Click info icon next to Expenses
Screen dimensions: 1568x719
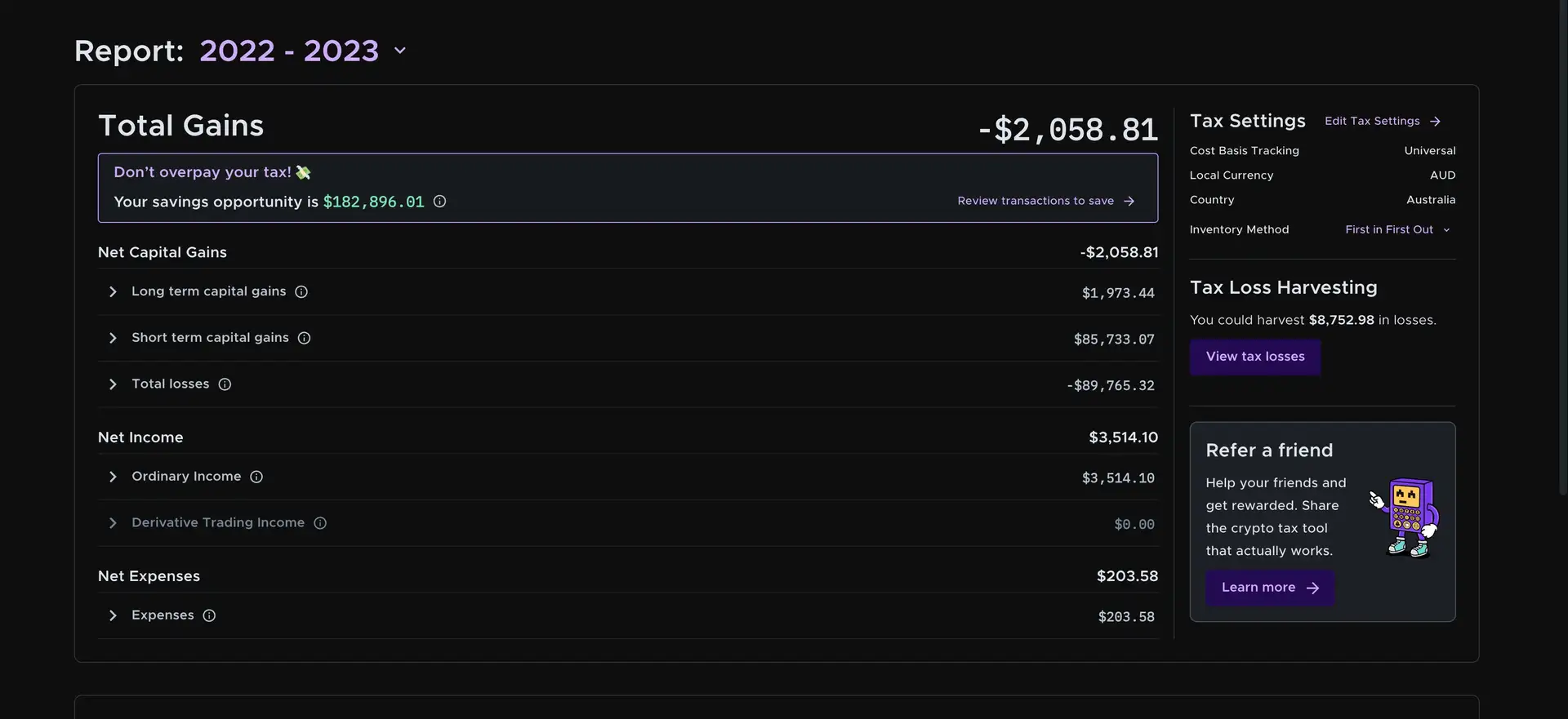[x=209, y=615]
